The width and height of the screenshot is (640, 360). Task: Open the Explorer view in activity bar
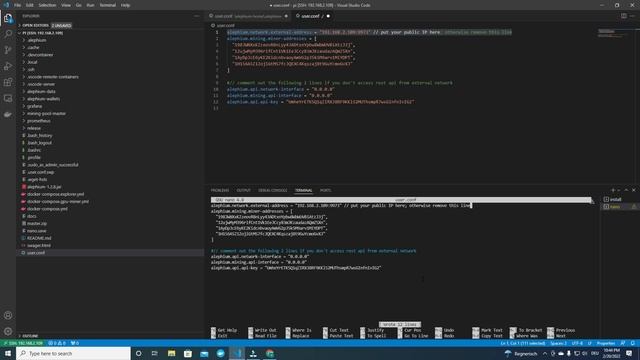pos(8,18)
